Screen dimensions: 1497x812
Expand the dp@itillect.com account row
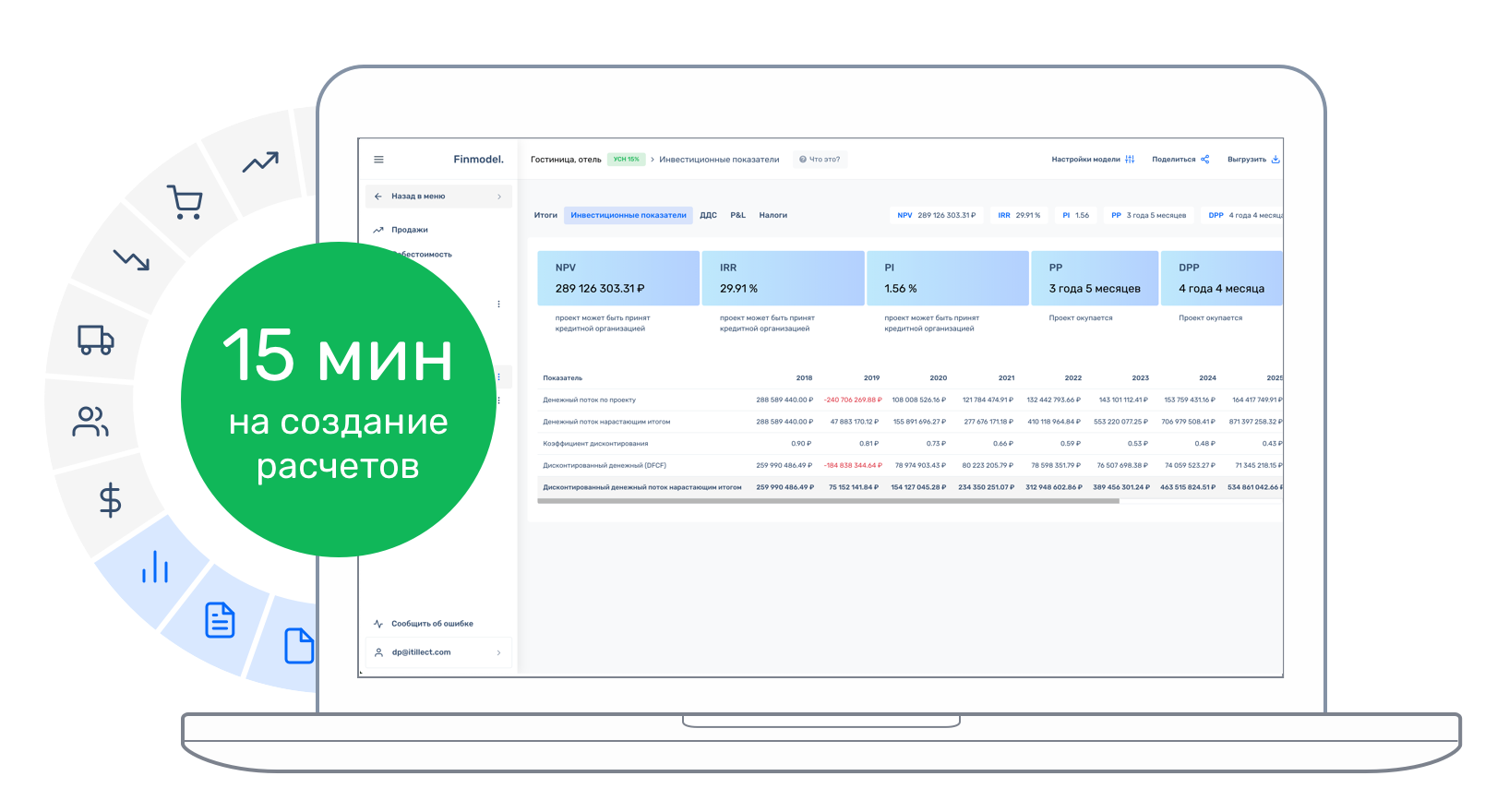point(439,652)
